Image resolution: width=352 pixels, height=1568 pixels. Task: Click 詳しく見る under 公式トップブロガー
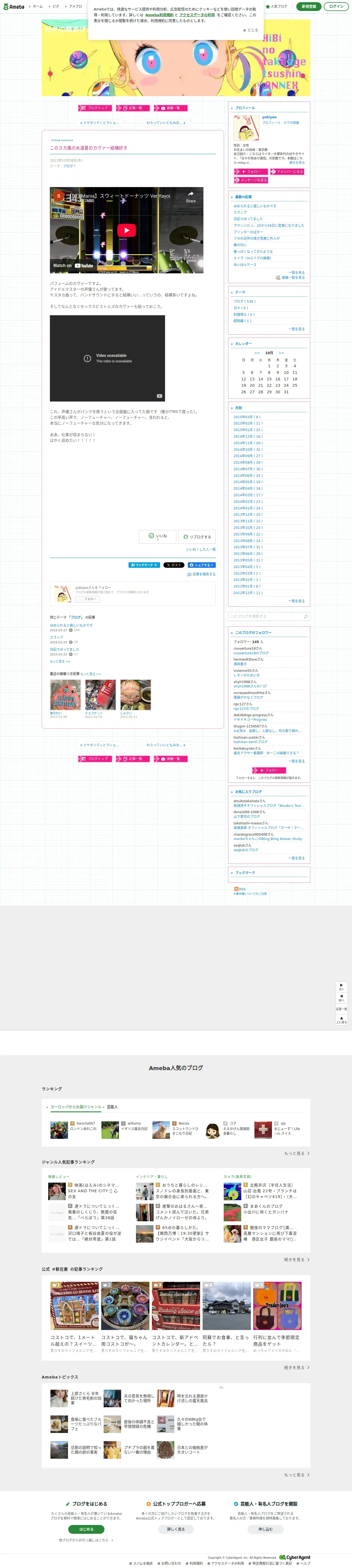[176, 1529]
